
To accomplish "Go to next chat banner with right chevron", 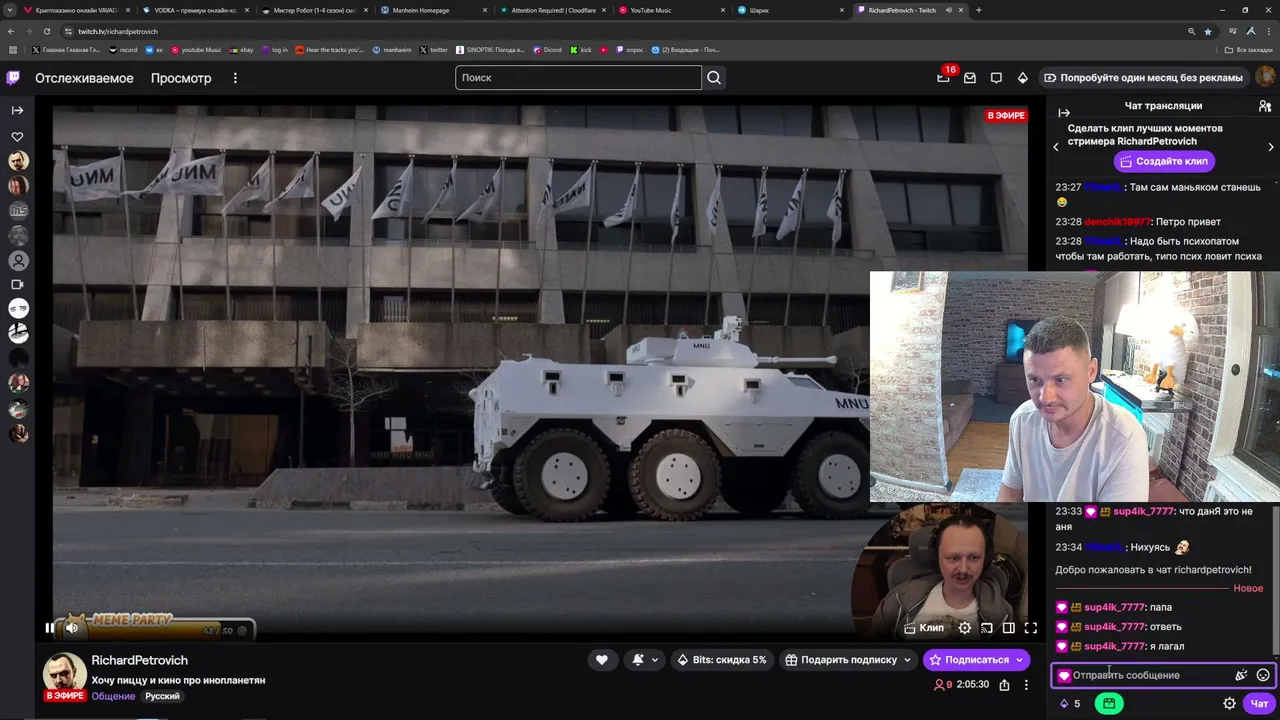I will point(1270,147).
